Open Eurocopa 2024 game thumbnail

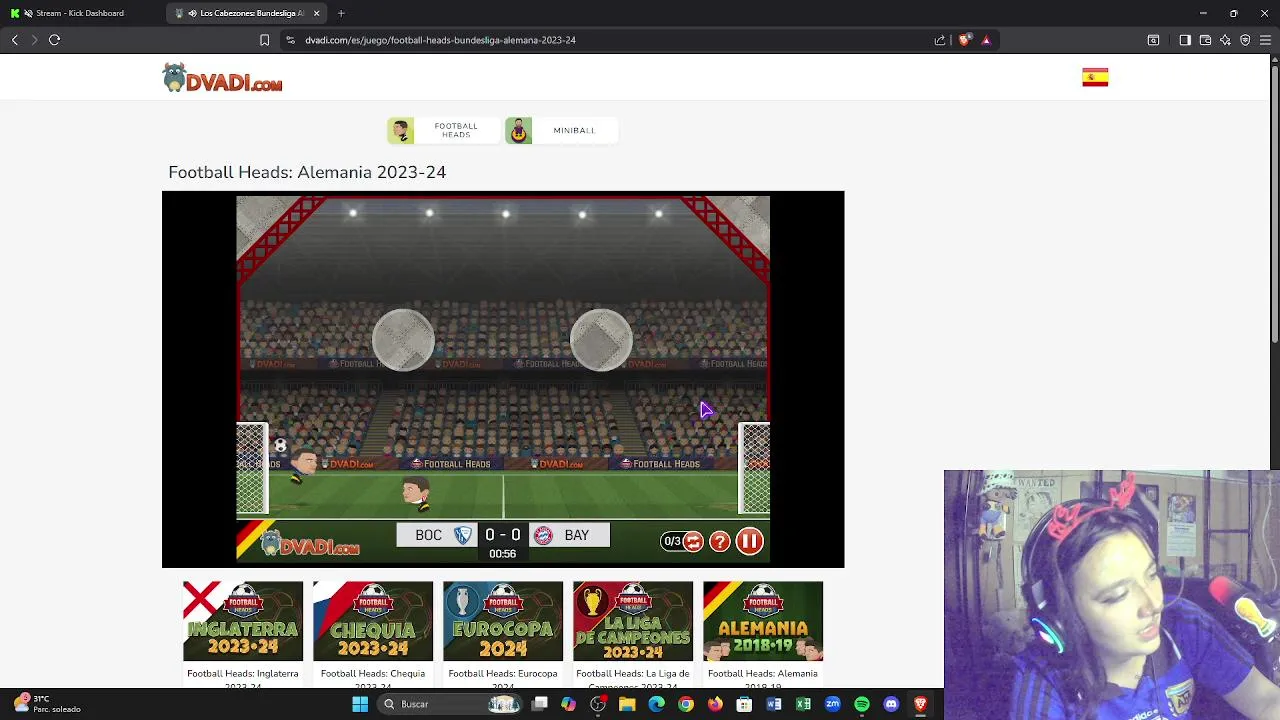pyautogui.click(x=503, y=621)
